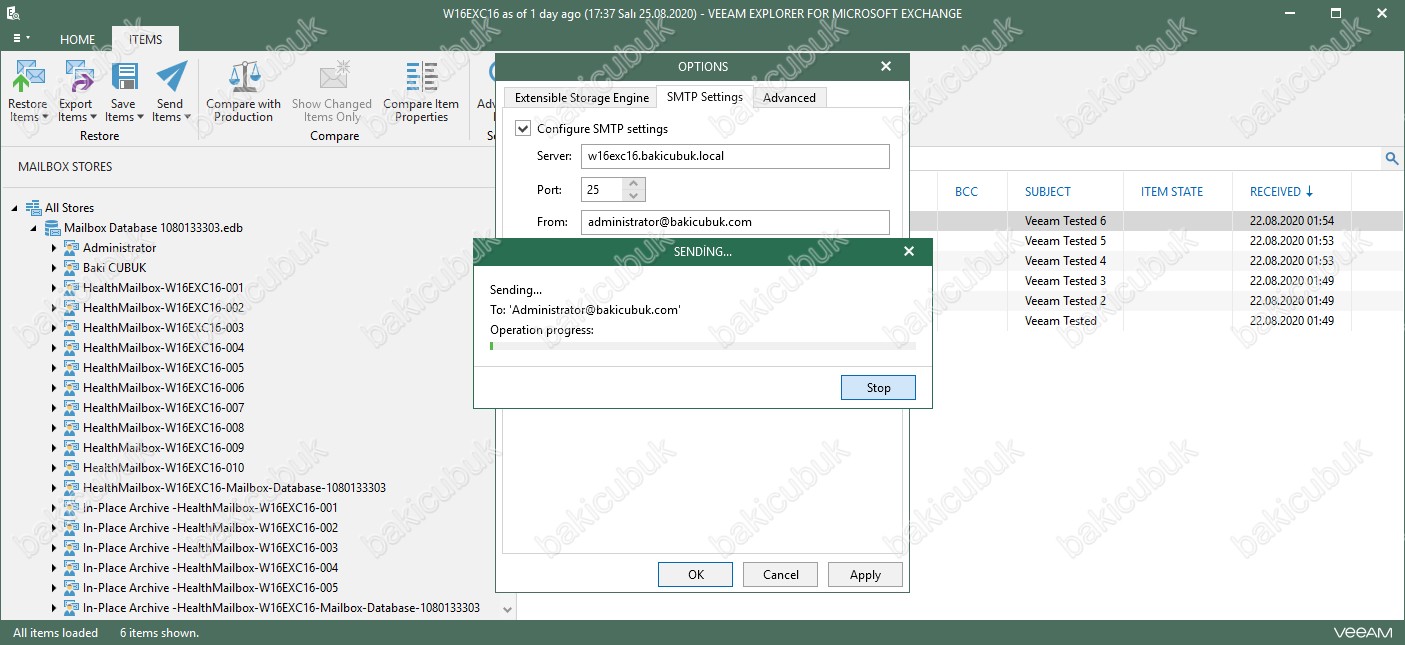The image size is (1405, 645).
Task: Click the SMTP Server input field
Action: point(735,156)
